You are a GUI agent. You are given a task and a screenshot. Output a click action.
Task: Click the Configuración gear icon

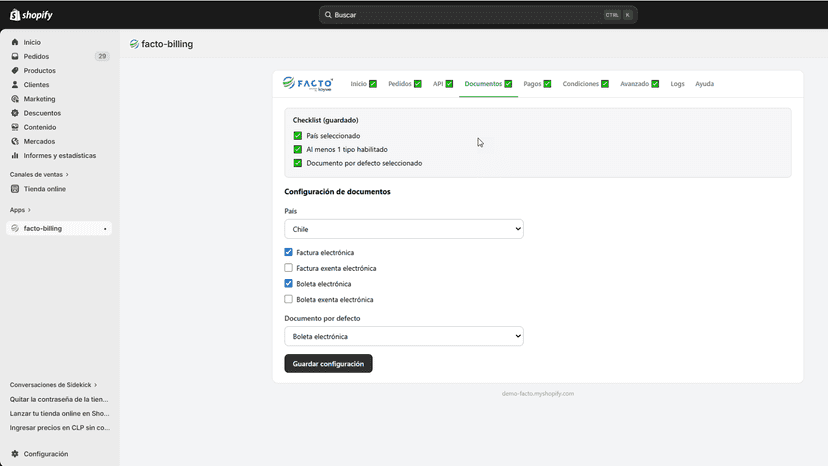(15, 454)
